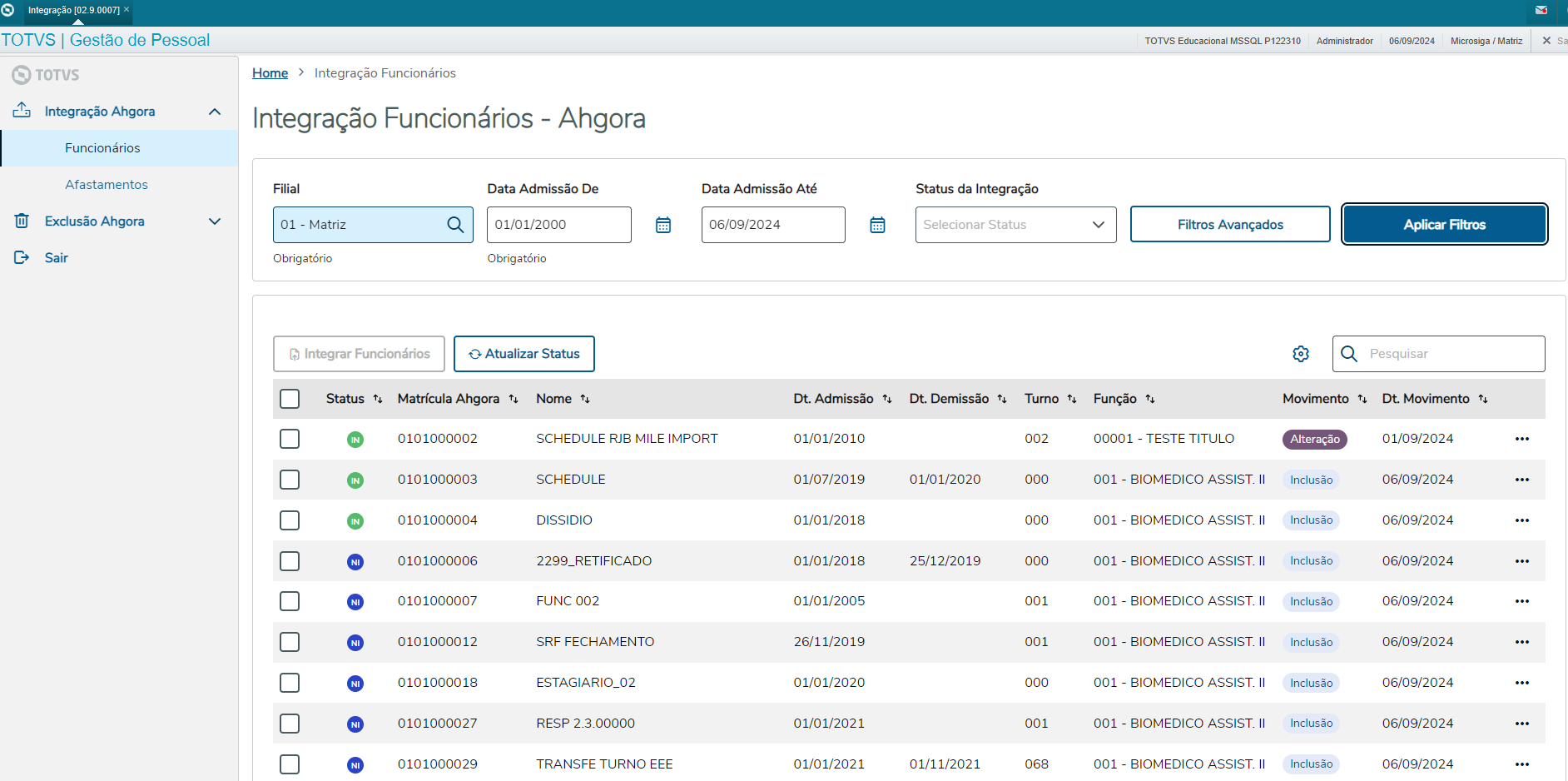Viewport: 1568px width, 781px height.
Task: Select checkbox for row 0101000002
Action: click(x=290, y=439)
